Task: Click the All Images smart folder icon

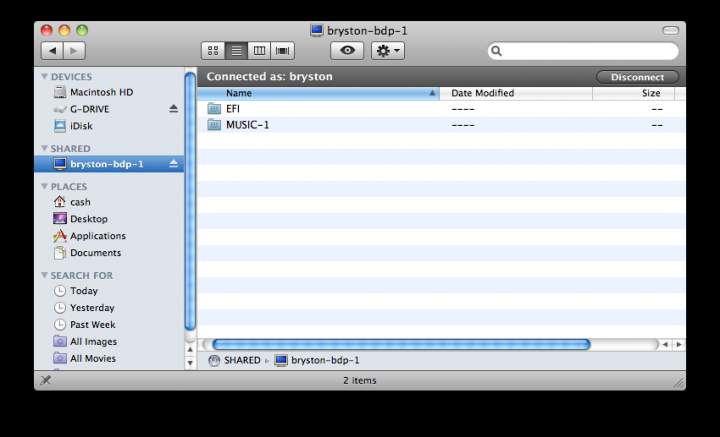Action: [60, 342]
